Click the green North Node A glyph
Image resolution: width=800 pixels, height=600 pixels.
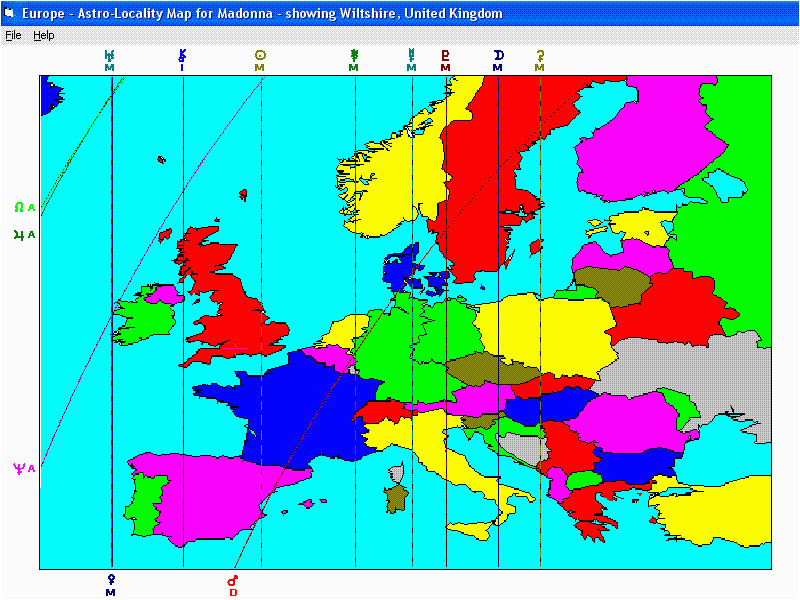click(24, 207)
